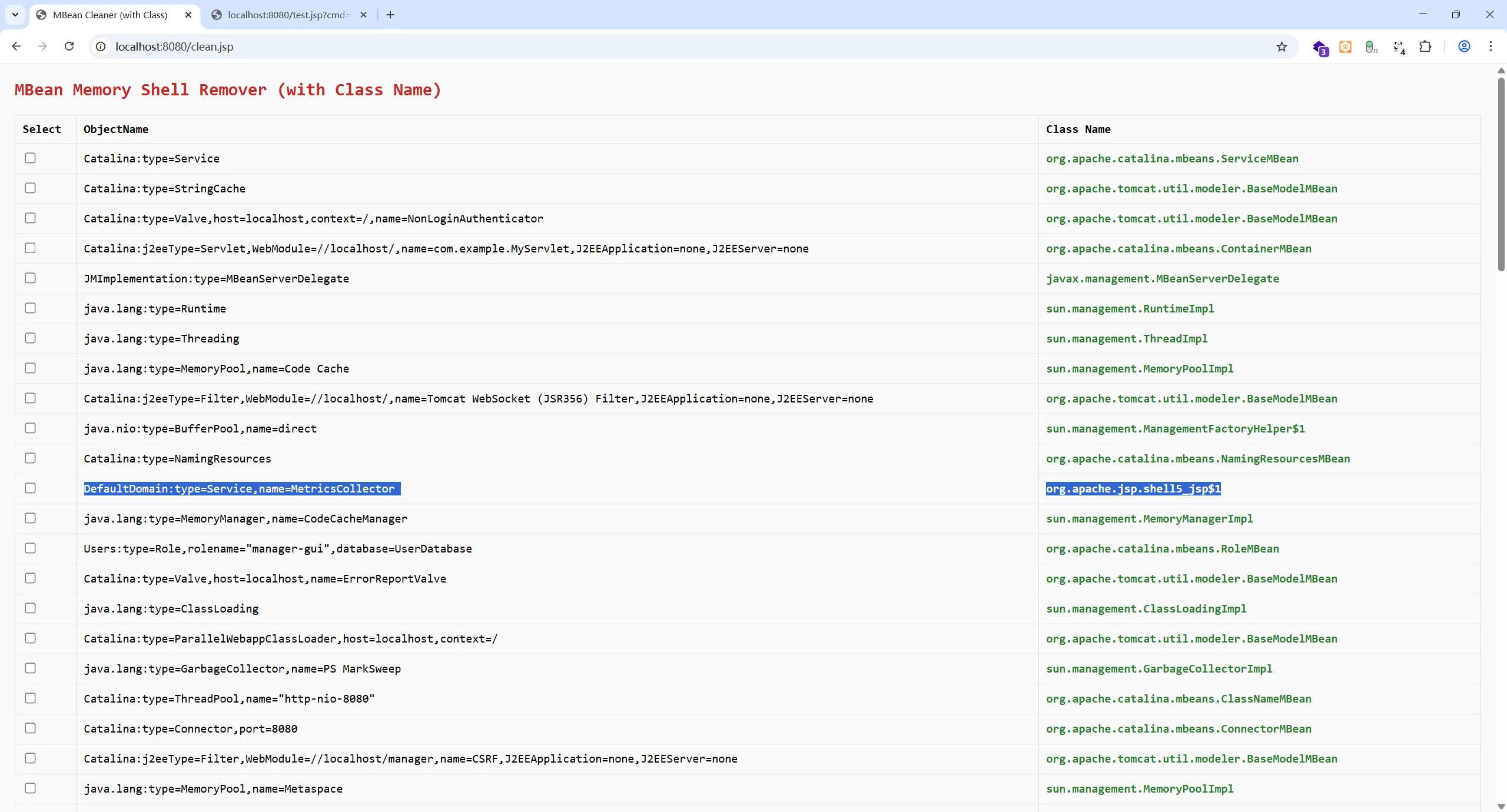Open the Chrome profile avatar icon
This screenshot has height=812, width=1507.
1464,46
